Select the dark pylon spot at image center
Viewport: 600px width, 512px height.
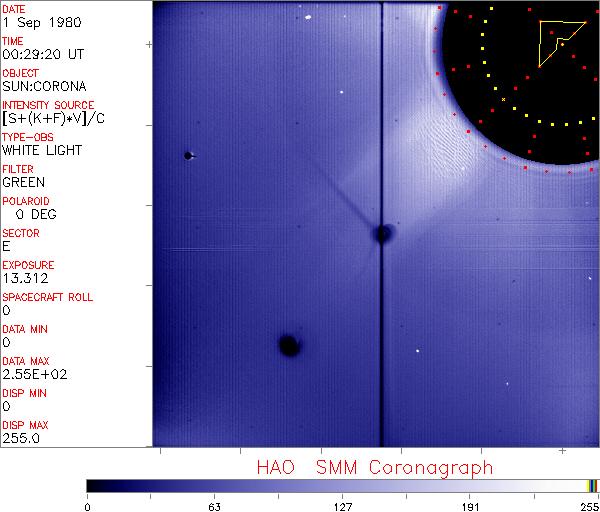pos(382,234)
